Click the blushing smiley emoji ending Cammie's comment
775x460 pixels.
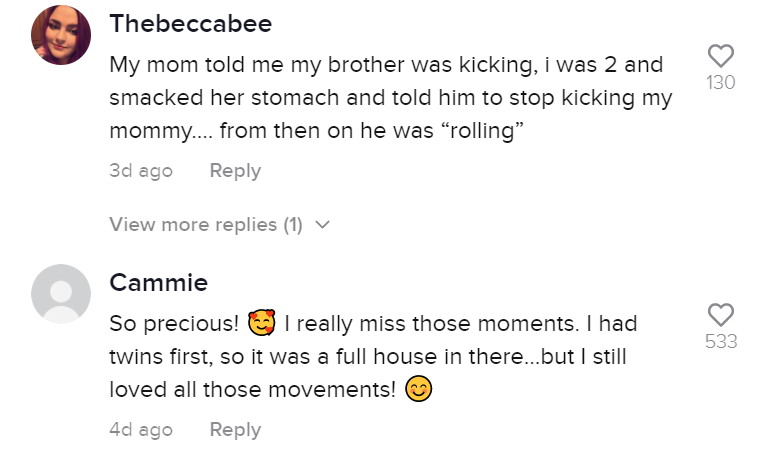click(x=419, y=390)
